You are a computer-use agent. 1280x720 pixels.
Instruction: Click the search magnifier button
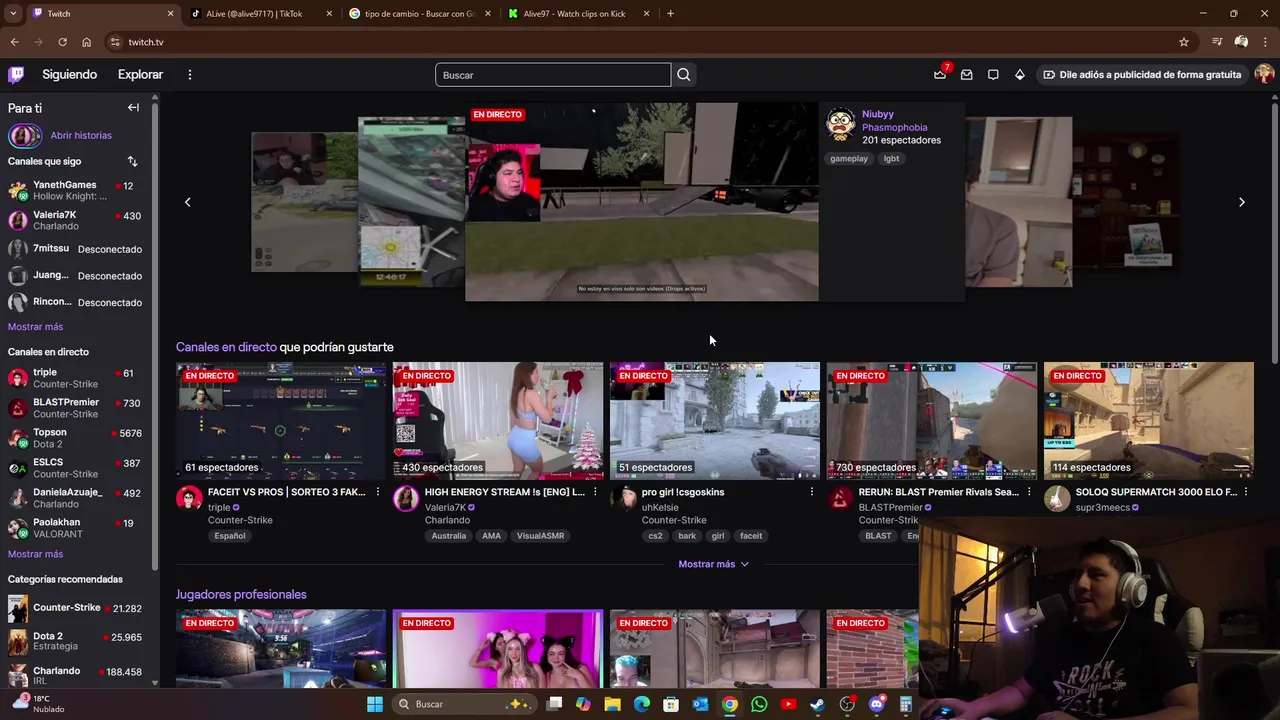683,75
